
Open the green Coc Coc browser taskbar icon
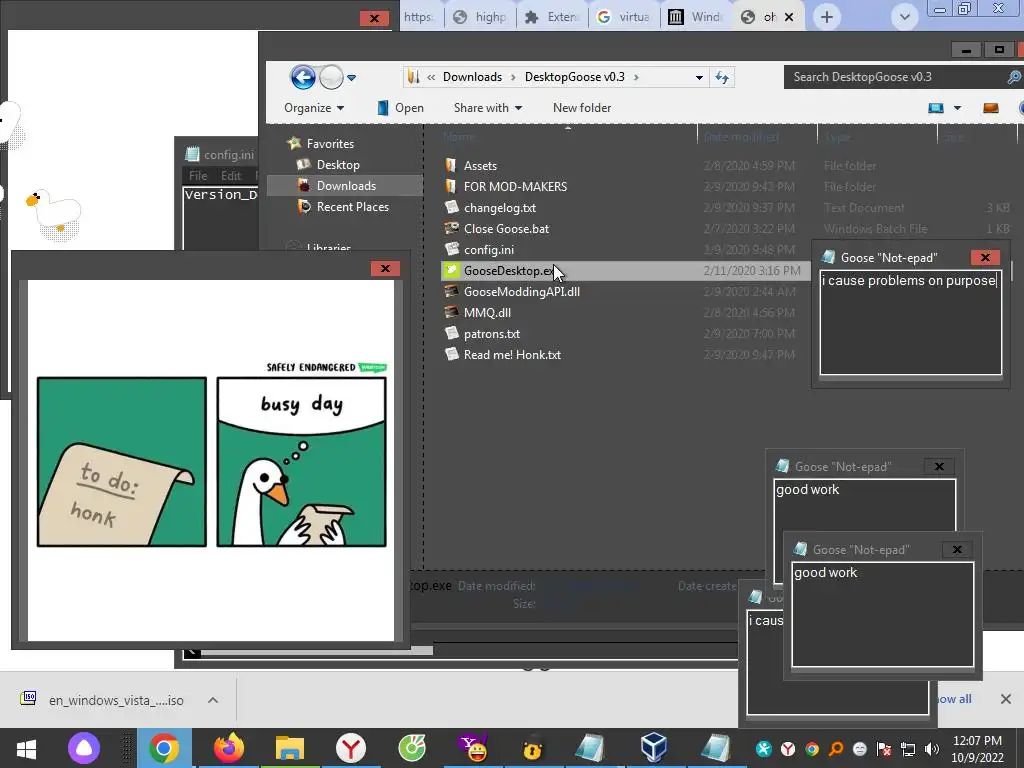tap(412, 748)
